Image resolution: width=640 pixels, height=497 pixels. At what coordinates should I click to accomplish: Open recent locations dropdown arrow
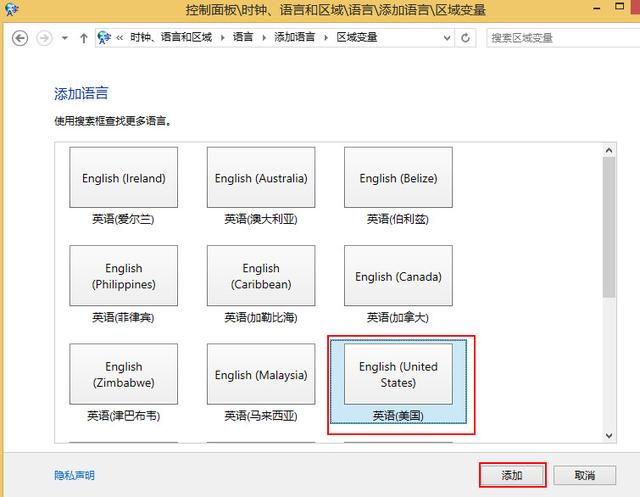click(x=64, y=38)
